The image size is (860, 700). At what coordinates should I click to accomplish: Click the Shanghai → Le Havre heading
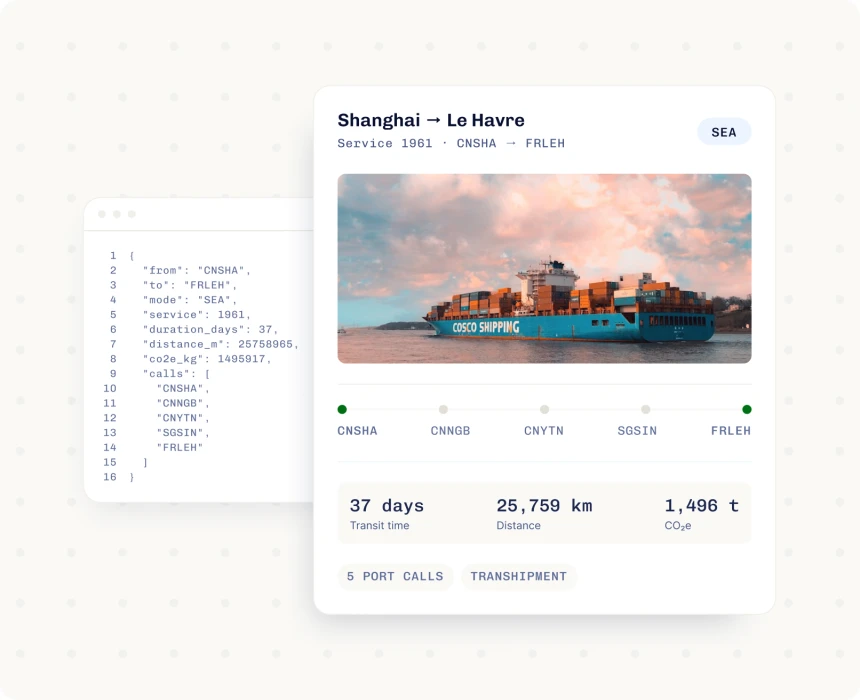tap(431, 120)
